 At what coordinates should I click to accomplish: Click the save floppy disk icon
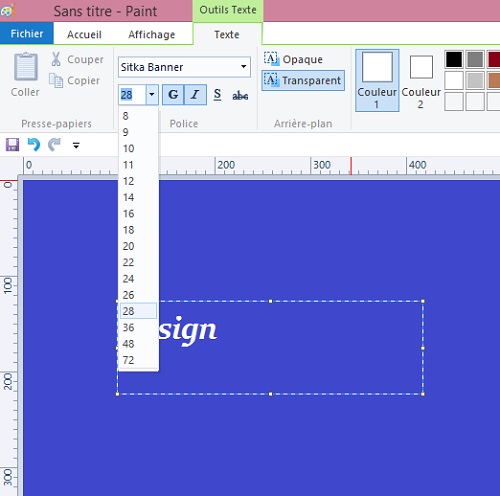click(x=12, y=145)
